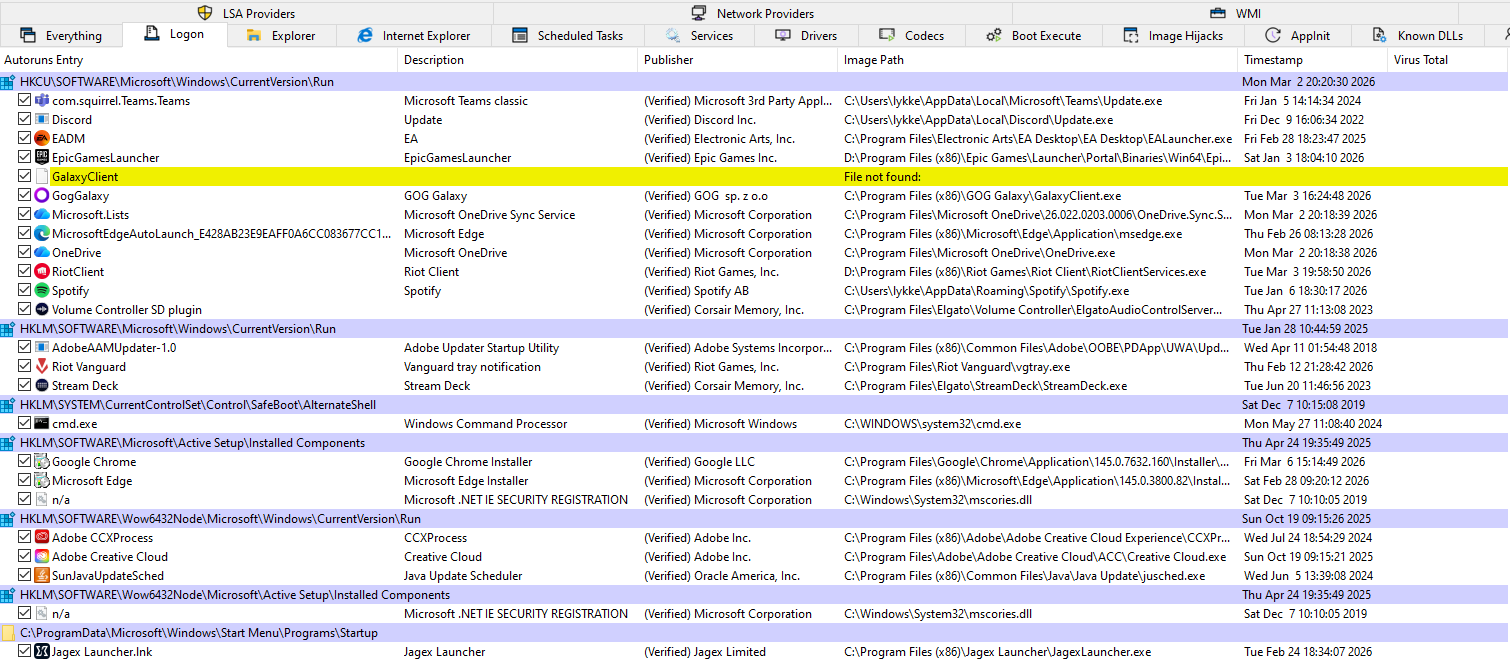Click the monitor icon on Network Providers tab

tap(699, 13)
